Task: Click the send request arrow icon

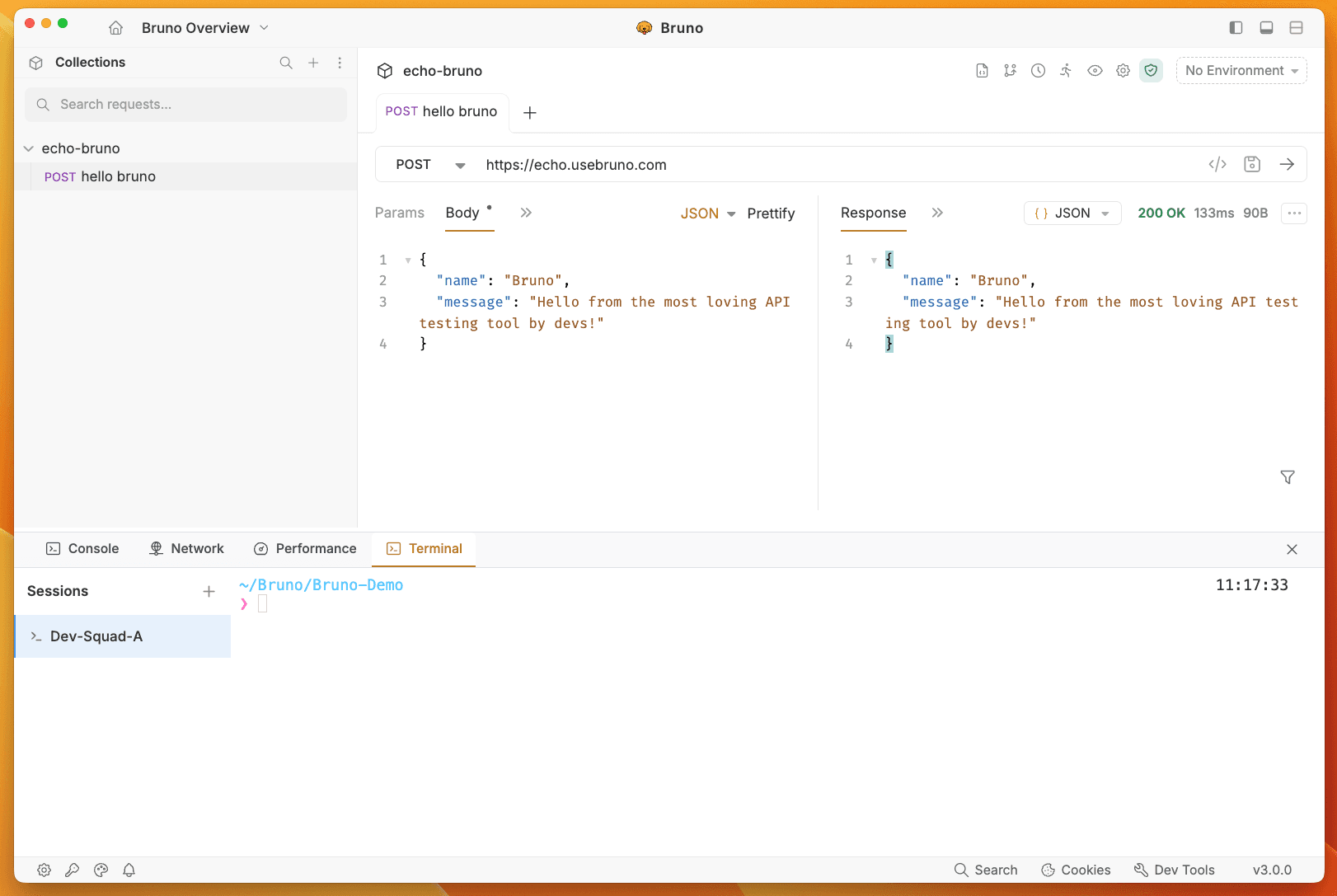Action: 1287,165
